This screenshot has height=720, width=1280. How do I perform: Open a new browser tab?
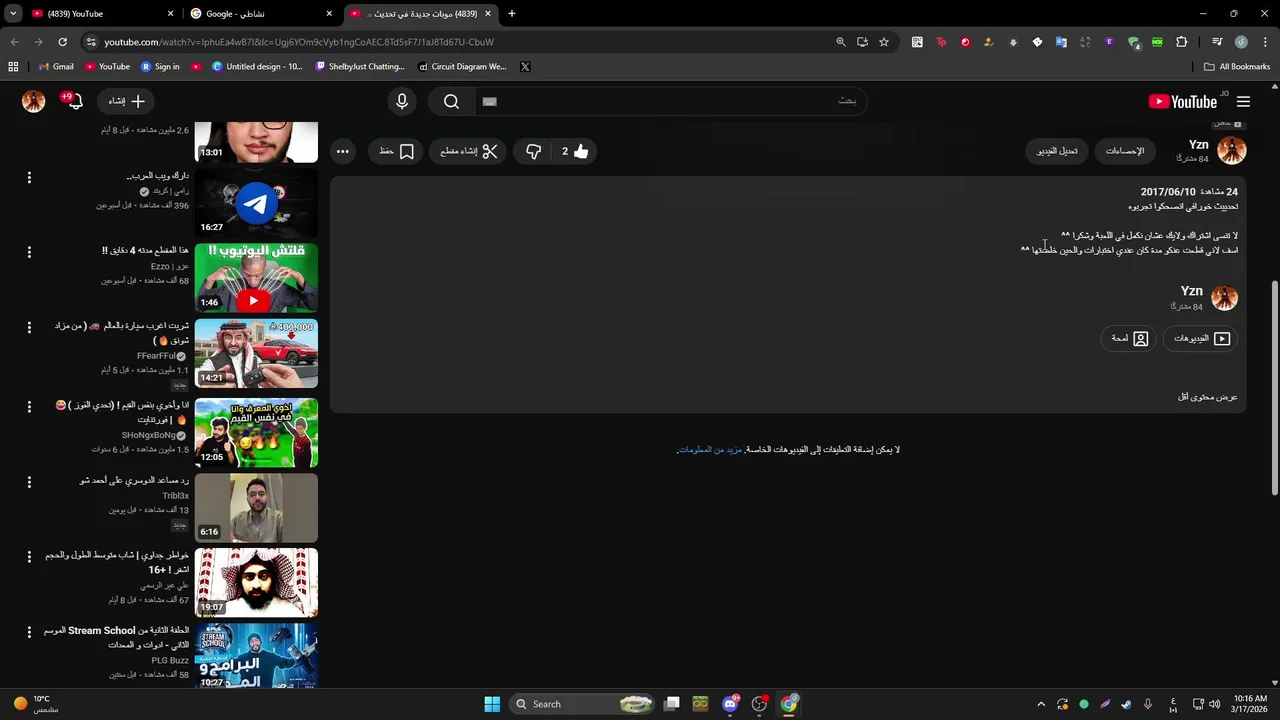click(511, 14)
